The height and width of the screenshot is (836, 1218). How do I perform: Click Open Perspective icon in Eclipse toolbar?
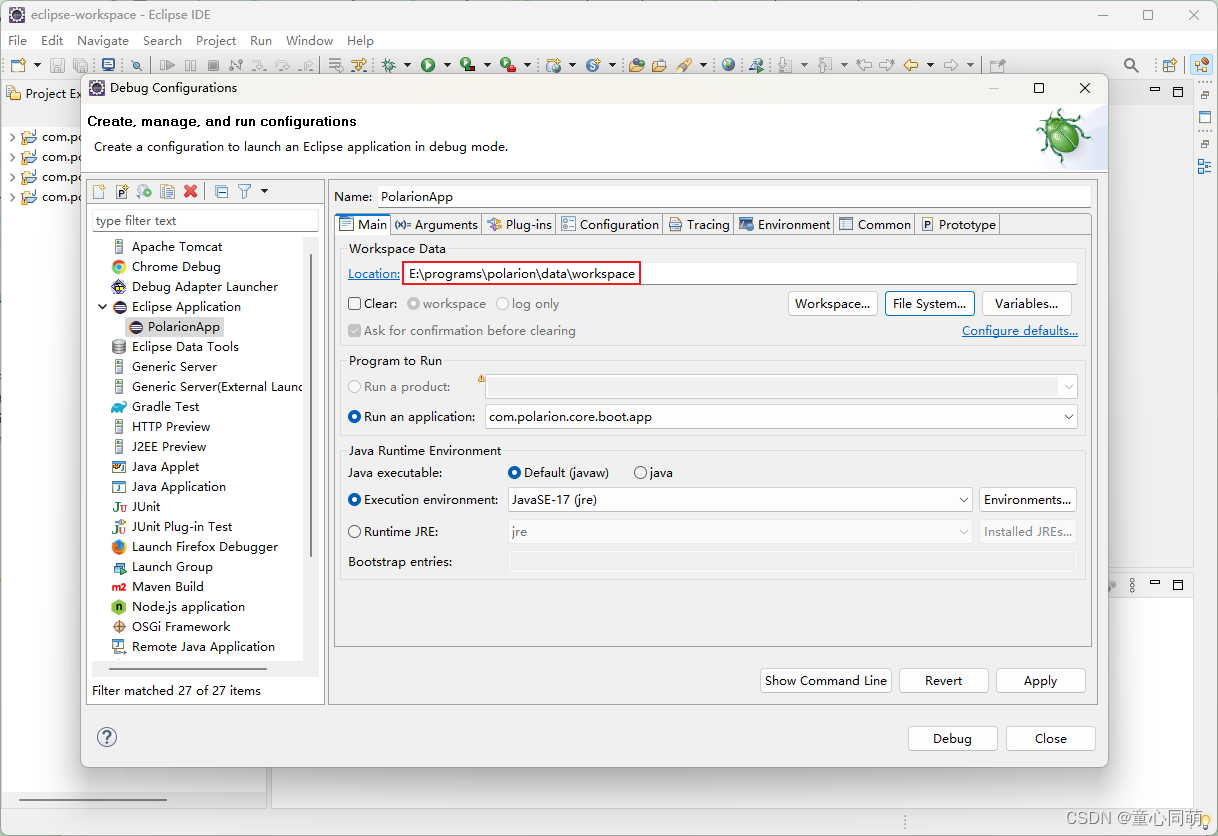pyautogui.click(x=1169, y=65)
